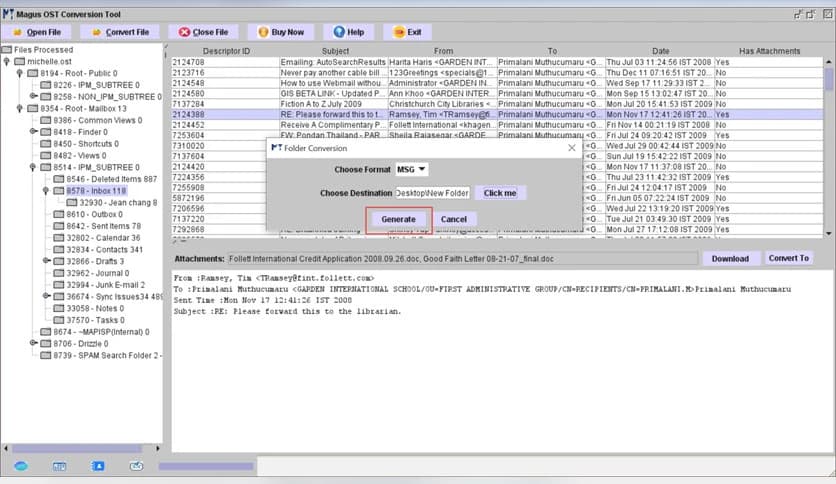Click the folder icon beside Sent Items 78

pyautogui.click(x=59, y=226)
